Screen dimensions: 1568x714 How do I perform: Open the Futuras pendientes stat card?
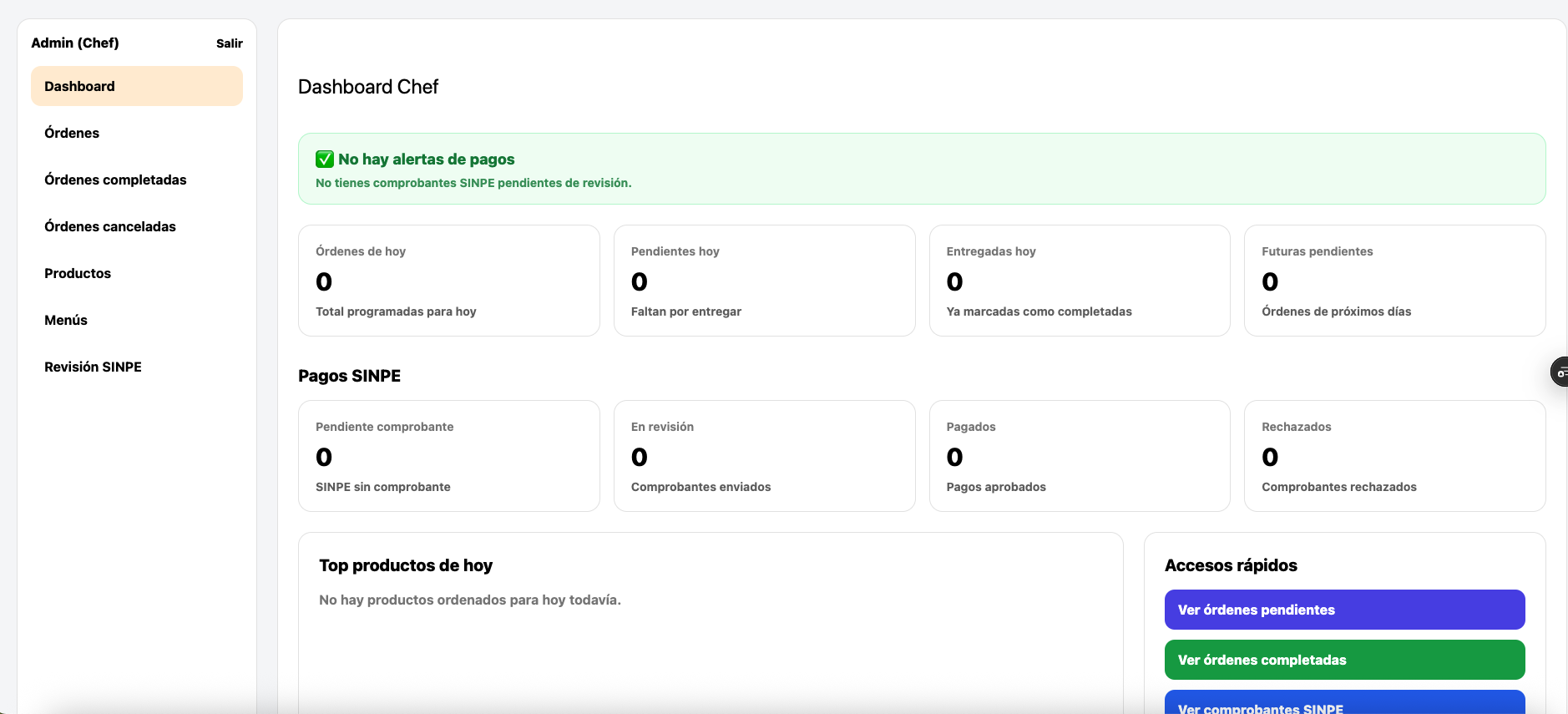pos(1394,281)
